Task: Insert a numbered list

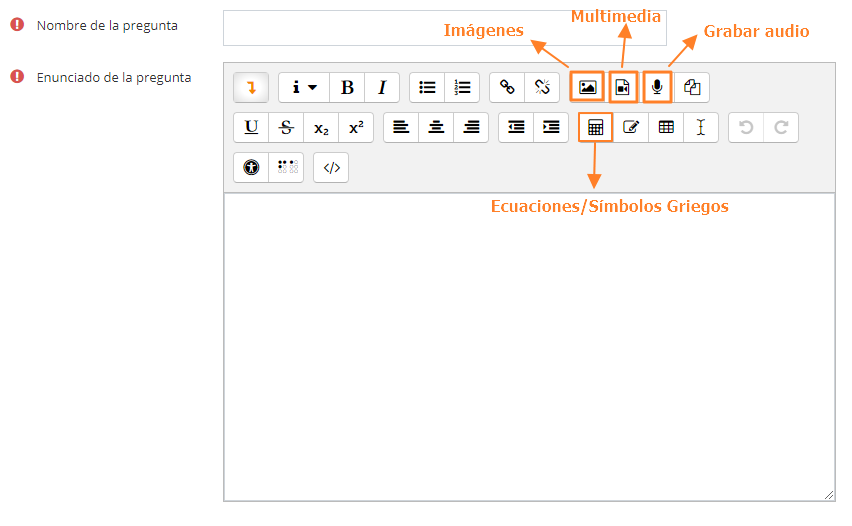Action: click(x=462, y=88)
